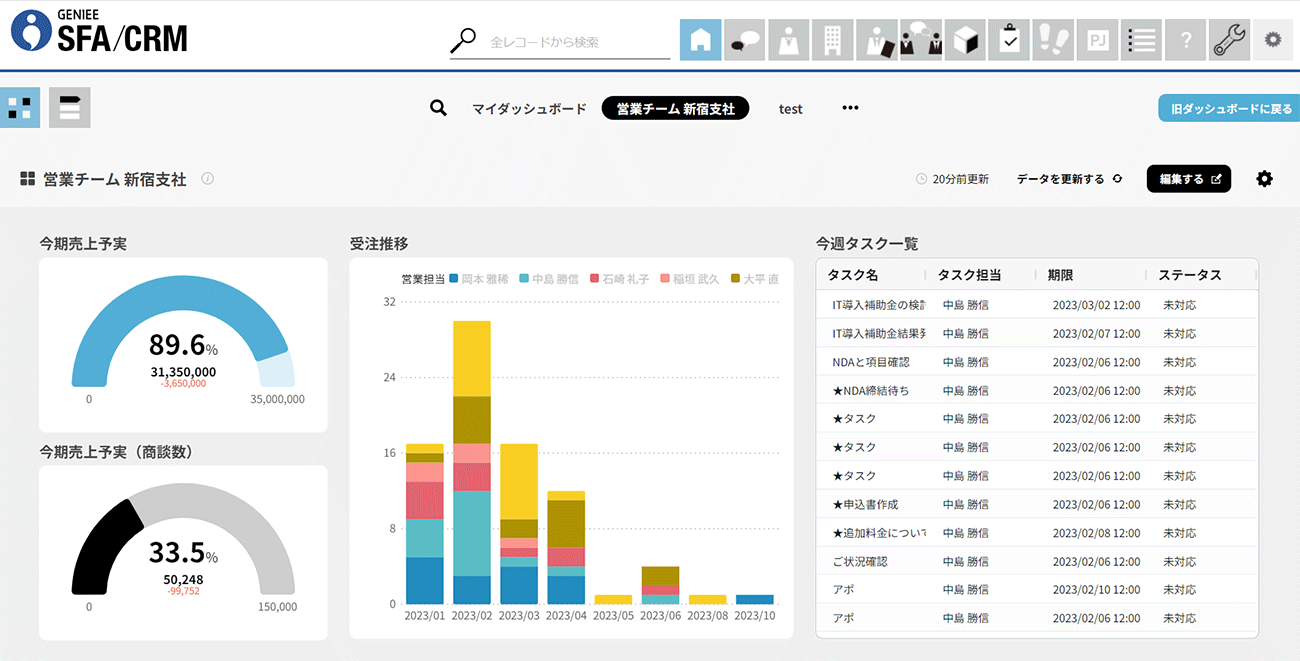Open the ellipsis menu for more dashboards

pyautogui.click(x=849, y=107)
